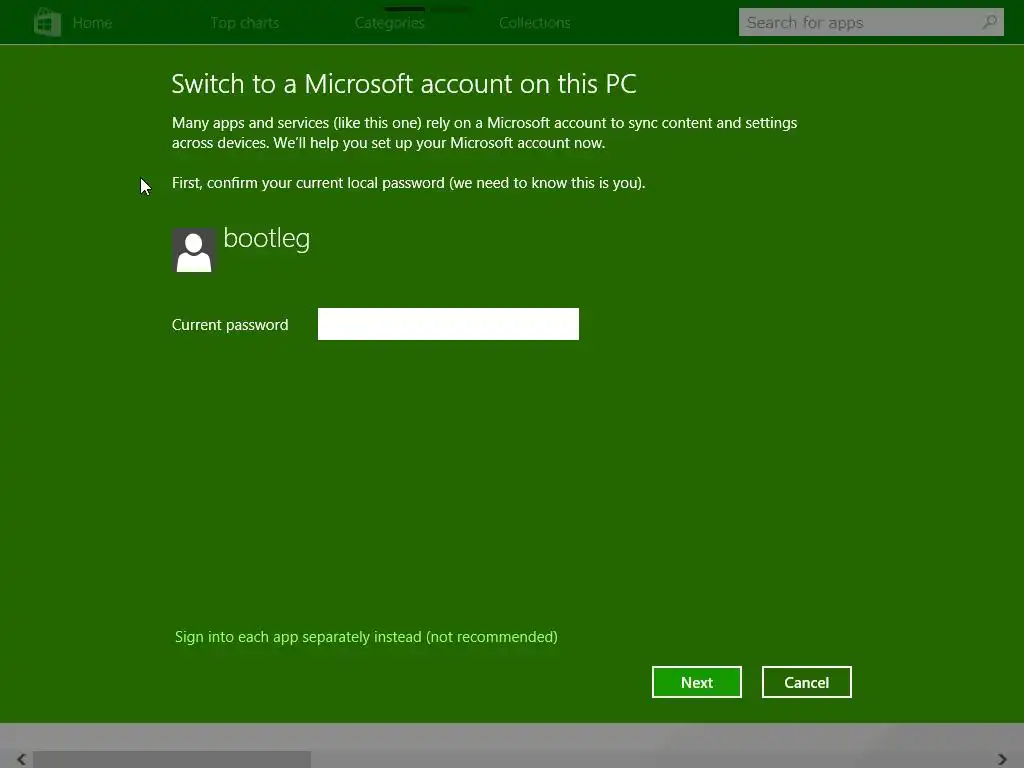Click the scrollbar left arrow

pos(22,759)
